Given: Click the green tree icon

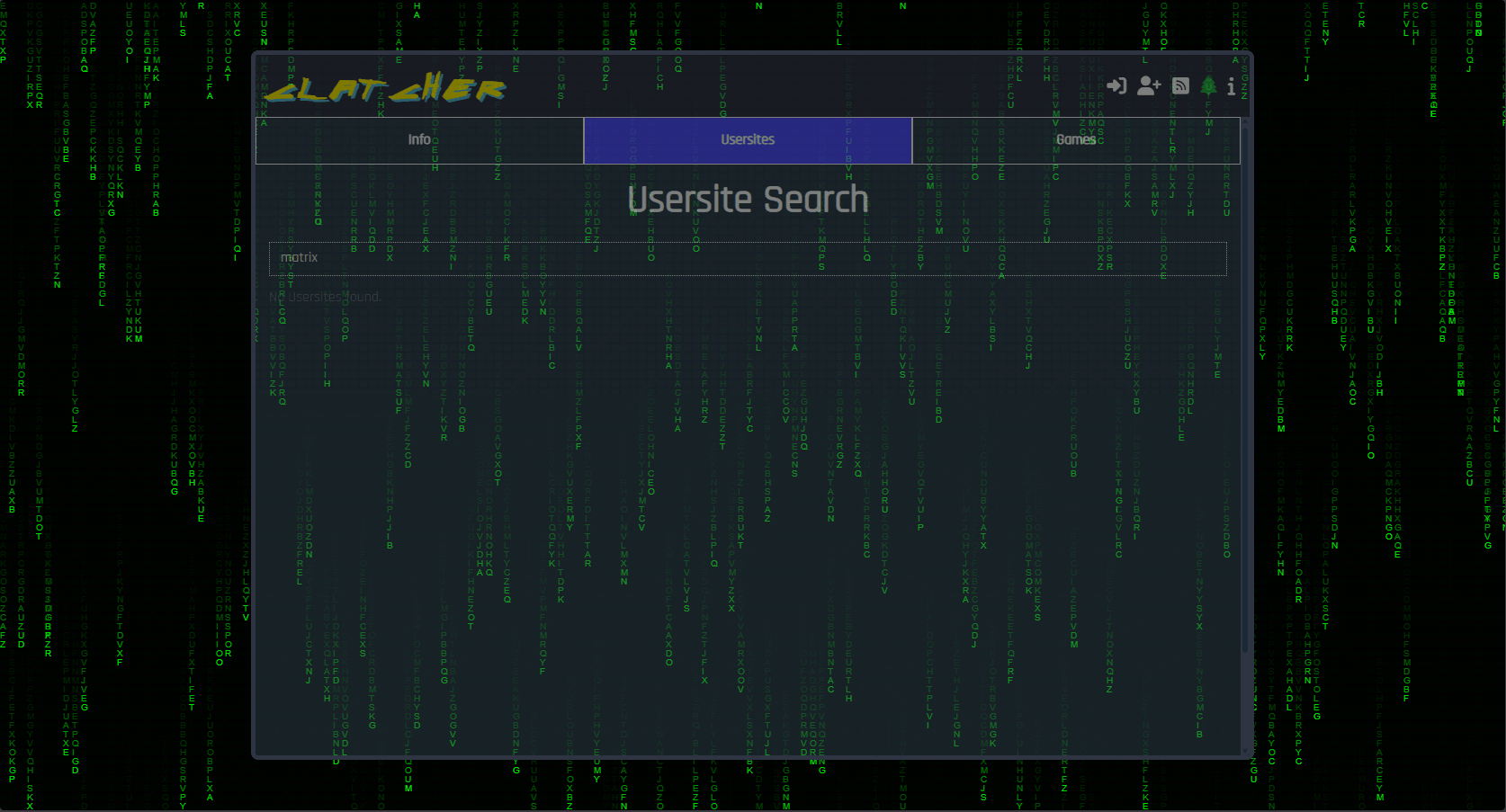Looking at the screenshot, I should click(x=1208, y=85).
